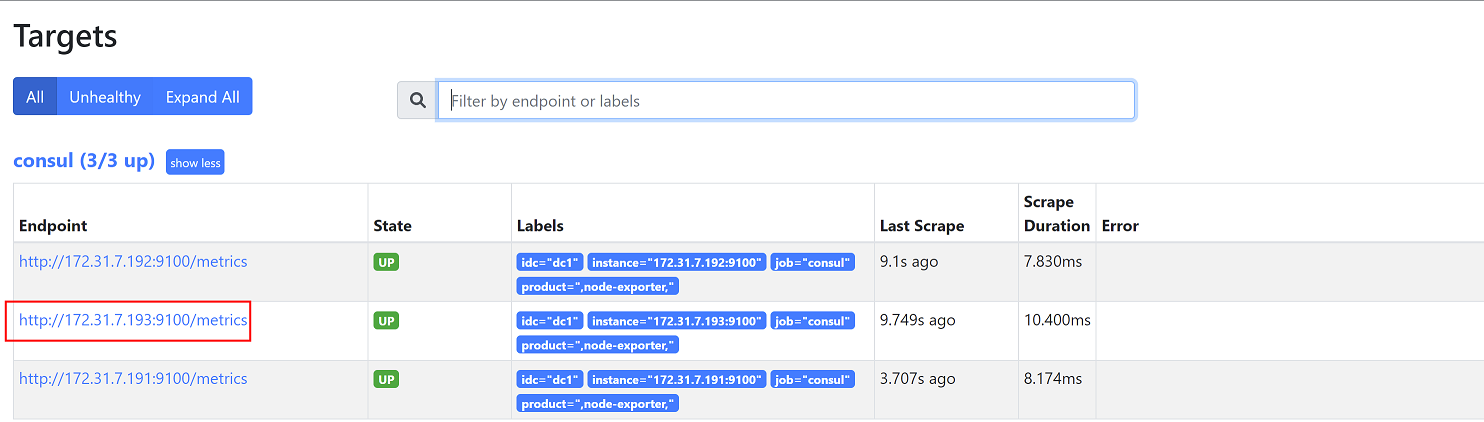Image resolution: width=1484 pixels, height=422 pixels.
Task: Open 172.31.7.193:9100 metrics endpoint link
Action: click(133, 321)
